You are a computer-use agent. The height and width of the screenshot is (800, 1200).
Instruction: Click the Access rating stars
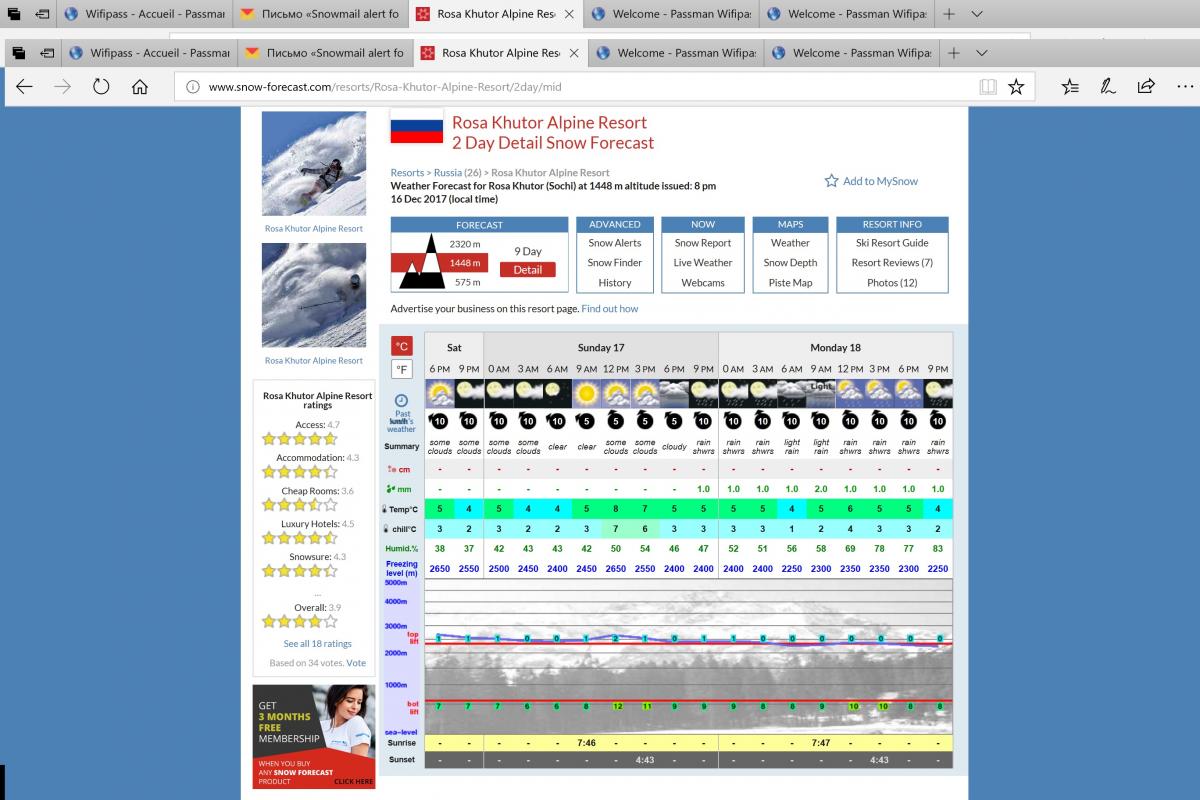[299, 439]
